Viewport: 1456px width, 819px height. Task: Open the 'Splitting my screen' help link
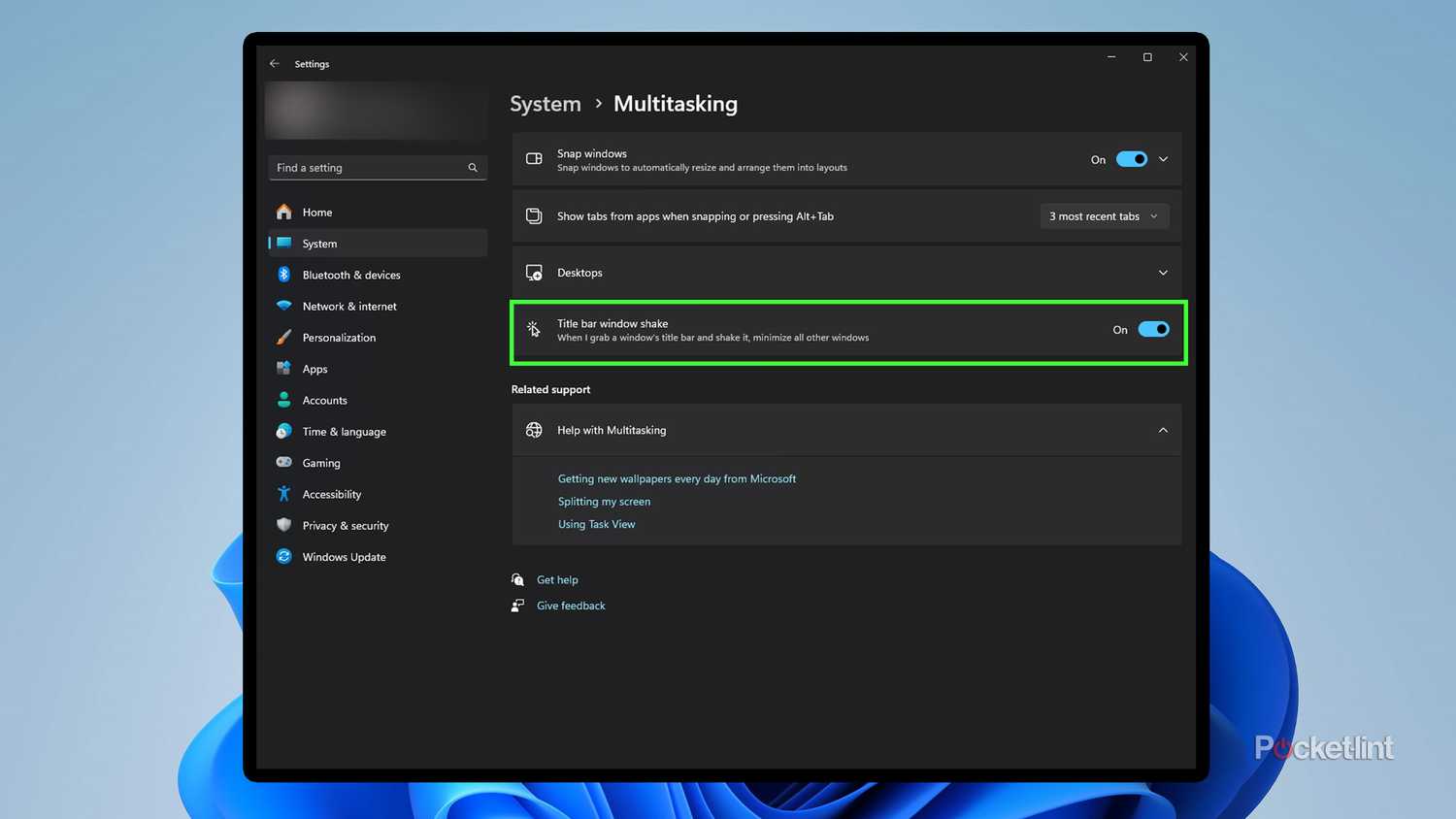tap(604, 501)
